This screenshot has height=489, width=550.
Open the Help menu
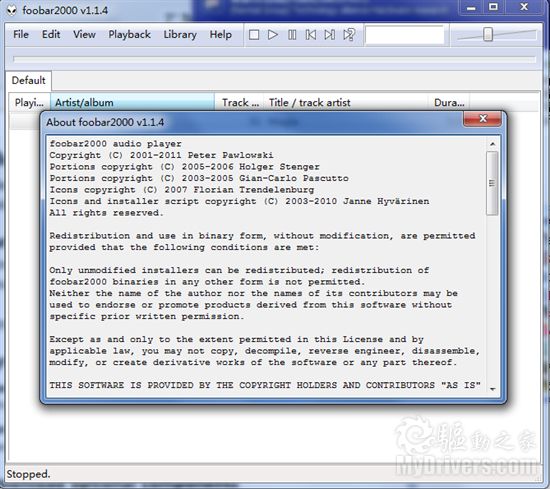(x=221, y=34)
